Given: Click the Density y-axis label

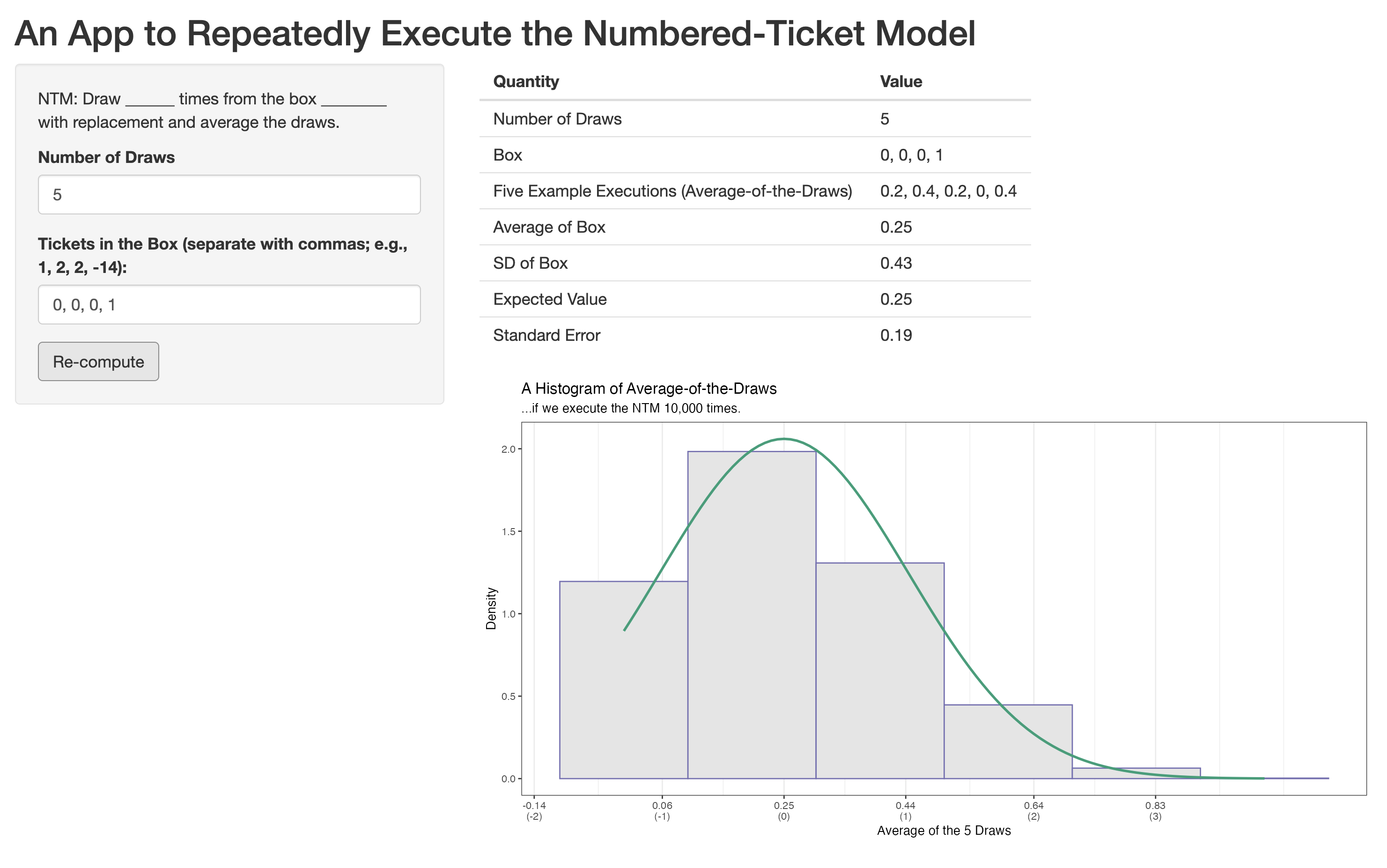Looking at the screenshot, I should click(x=491, y=609).
